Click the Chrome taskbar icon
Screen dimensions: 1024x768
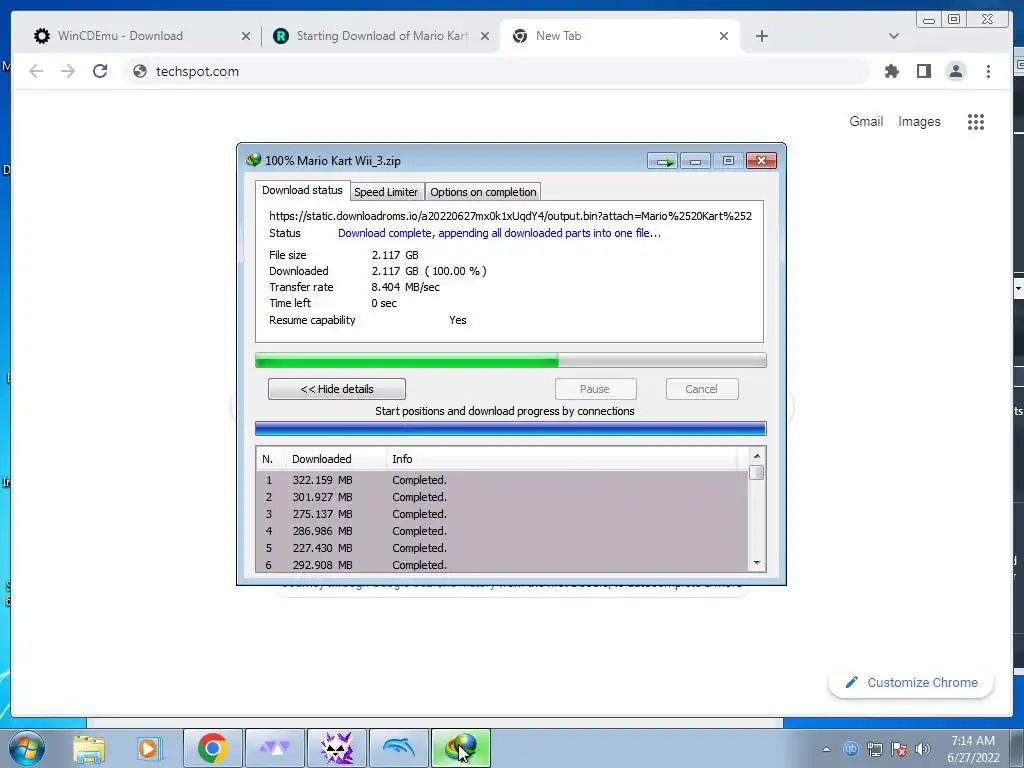click(x=212, y=748)
